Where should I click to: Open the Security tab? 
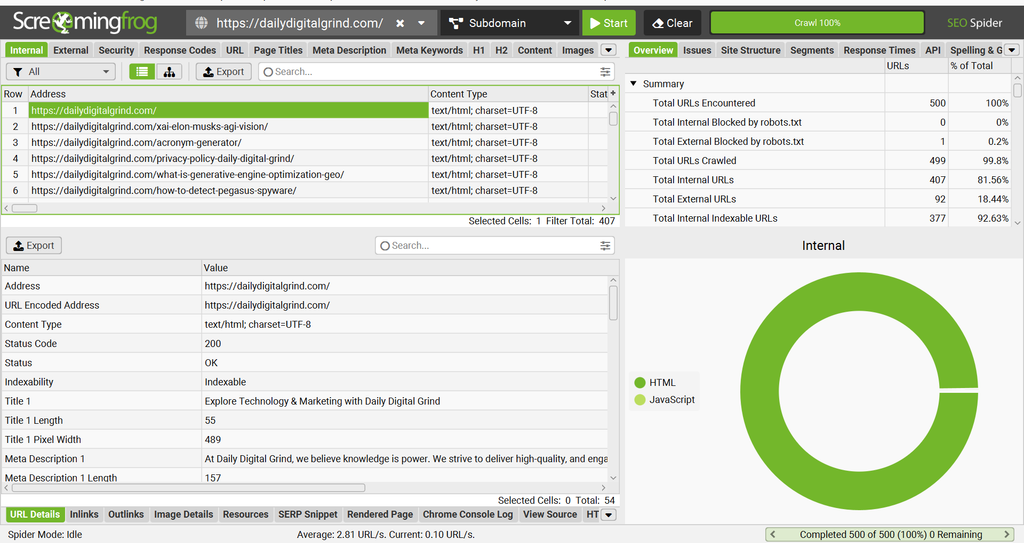click(x=116, y=50)
